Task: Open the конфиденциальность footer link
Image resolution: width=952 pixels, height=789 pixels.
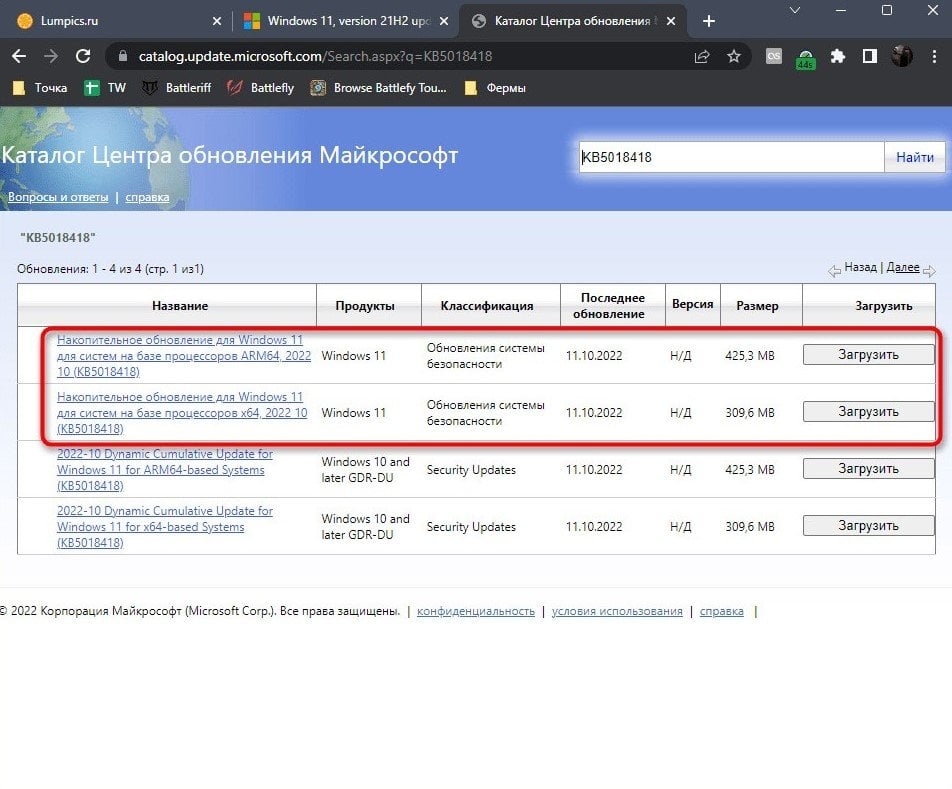Action: [x=475, y=611]
